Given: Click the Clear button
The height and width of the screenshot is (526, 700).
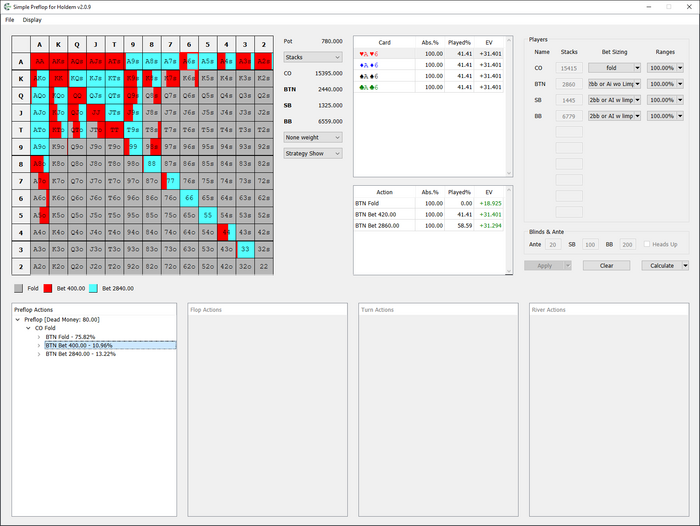Looking at the screenshot, I should click(606, 266).
